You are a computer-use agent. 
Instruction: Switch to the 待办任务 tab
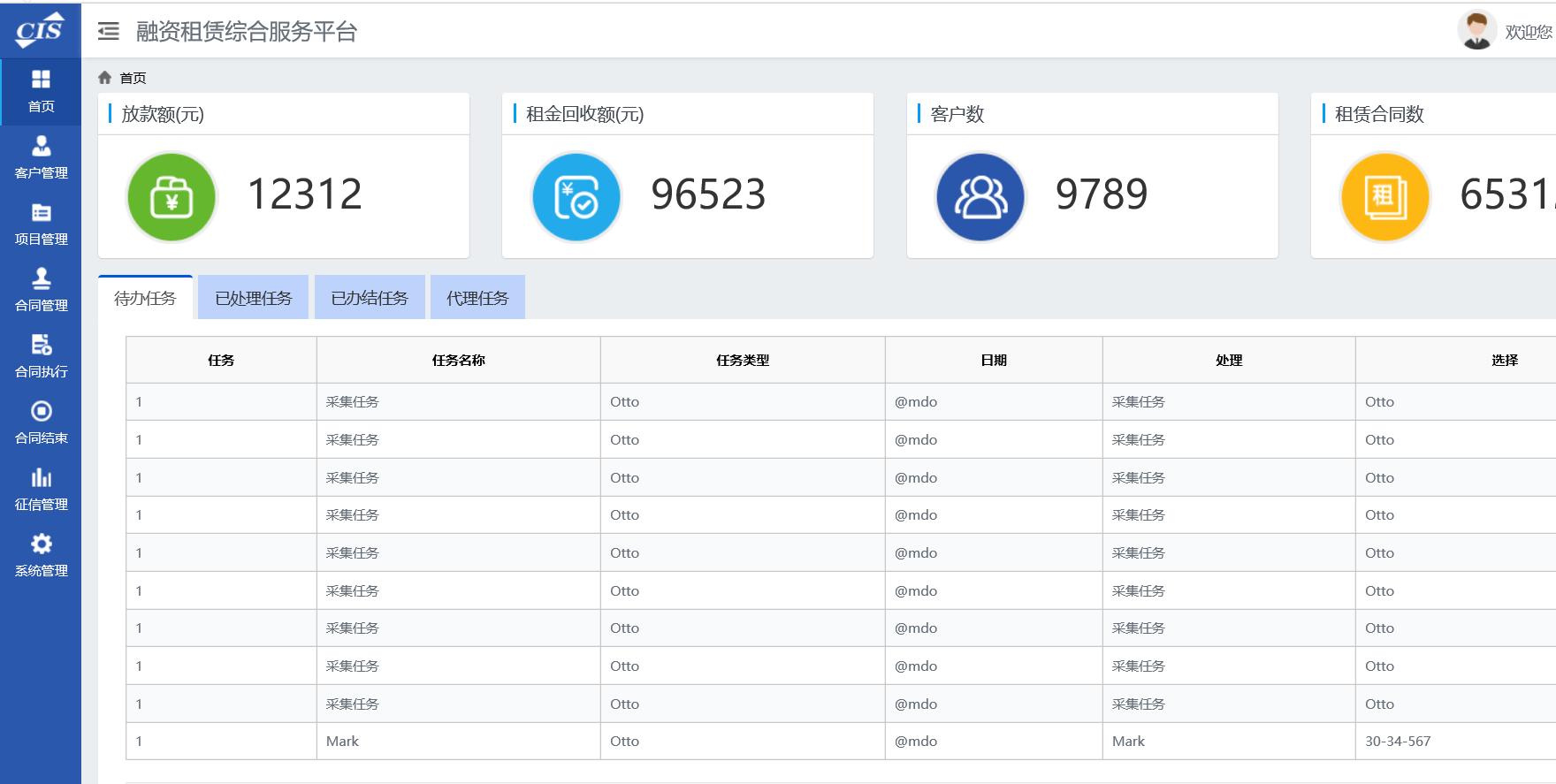coord(145,298)
